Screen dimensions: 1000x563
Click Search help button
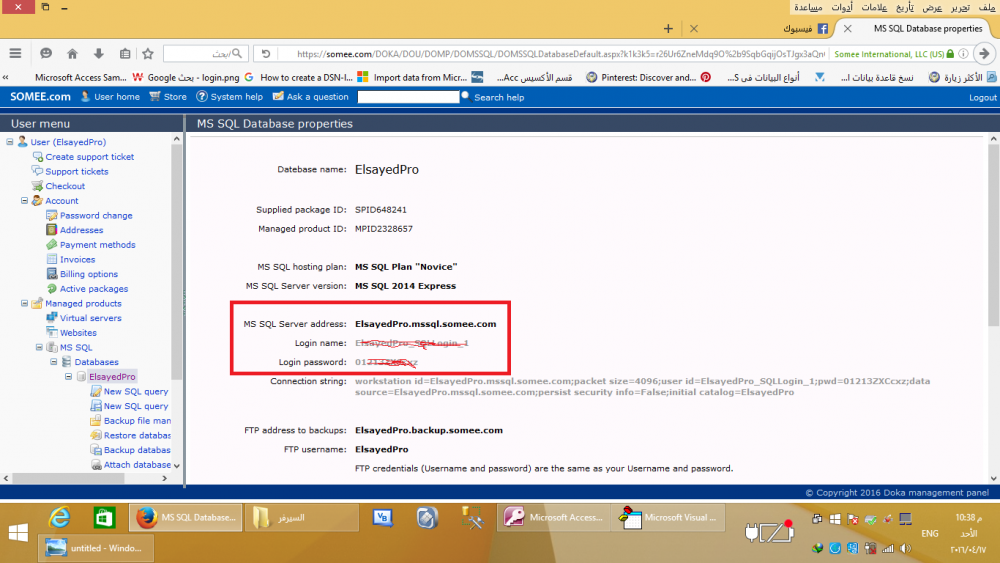(493, 97)
